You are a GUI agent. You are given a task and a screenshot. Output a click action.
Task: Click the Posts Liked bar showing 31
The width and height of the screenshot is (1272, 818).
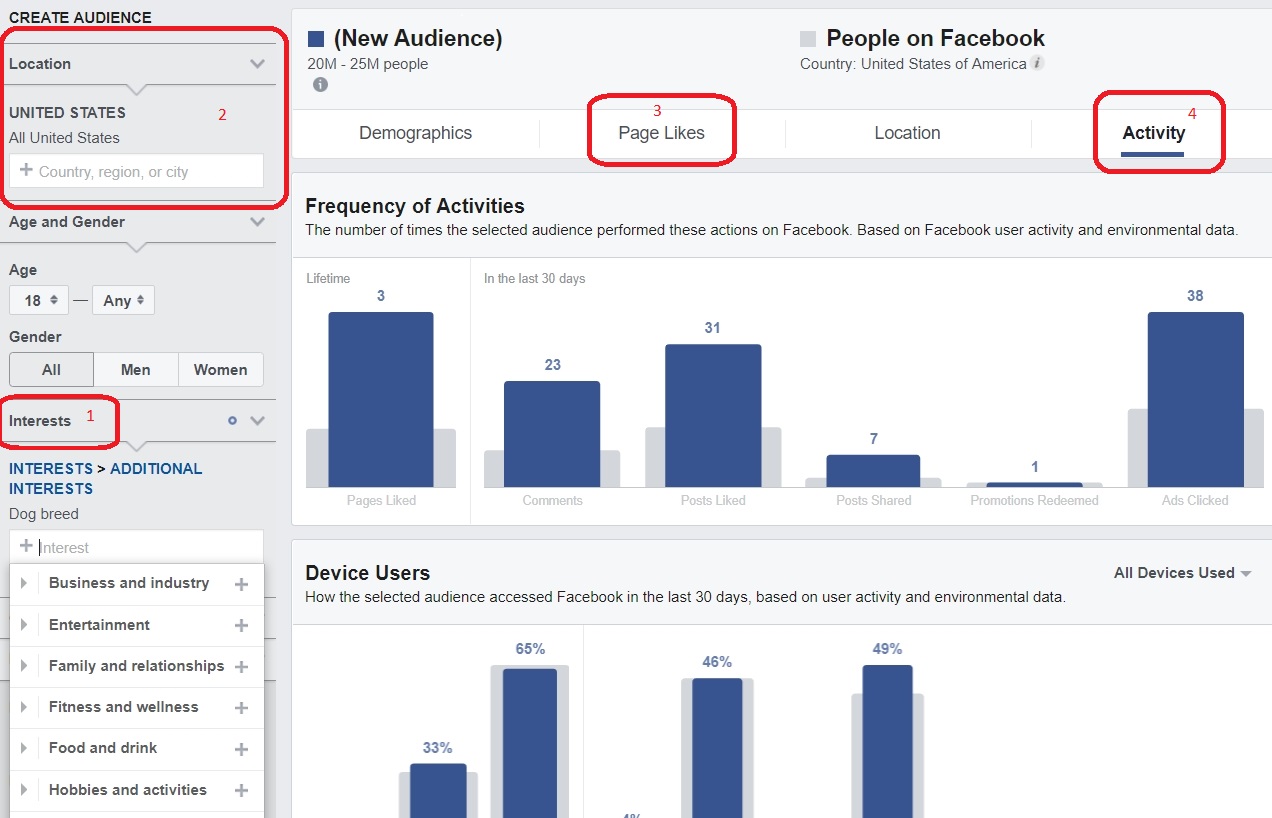(713, 416)
